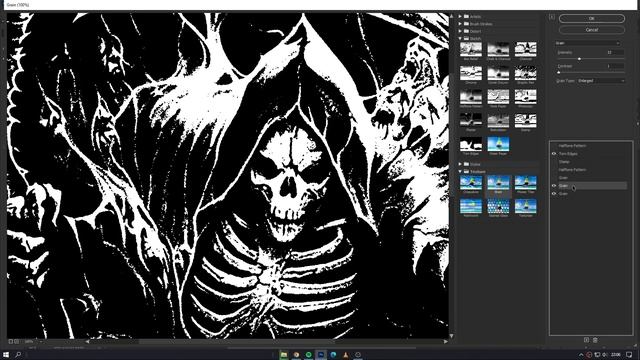
Task: Open the Grain Type dropdown
Action: (601, 81)
